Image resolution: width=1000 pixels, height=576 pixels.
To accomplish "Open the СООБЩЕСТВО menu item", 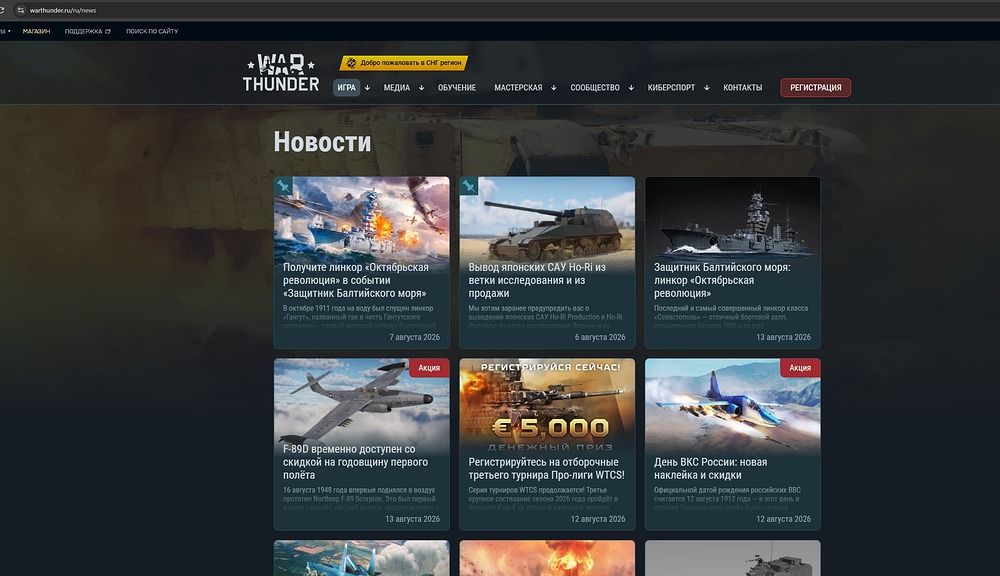I will 595,87.
